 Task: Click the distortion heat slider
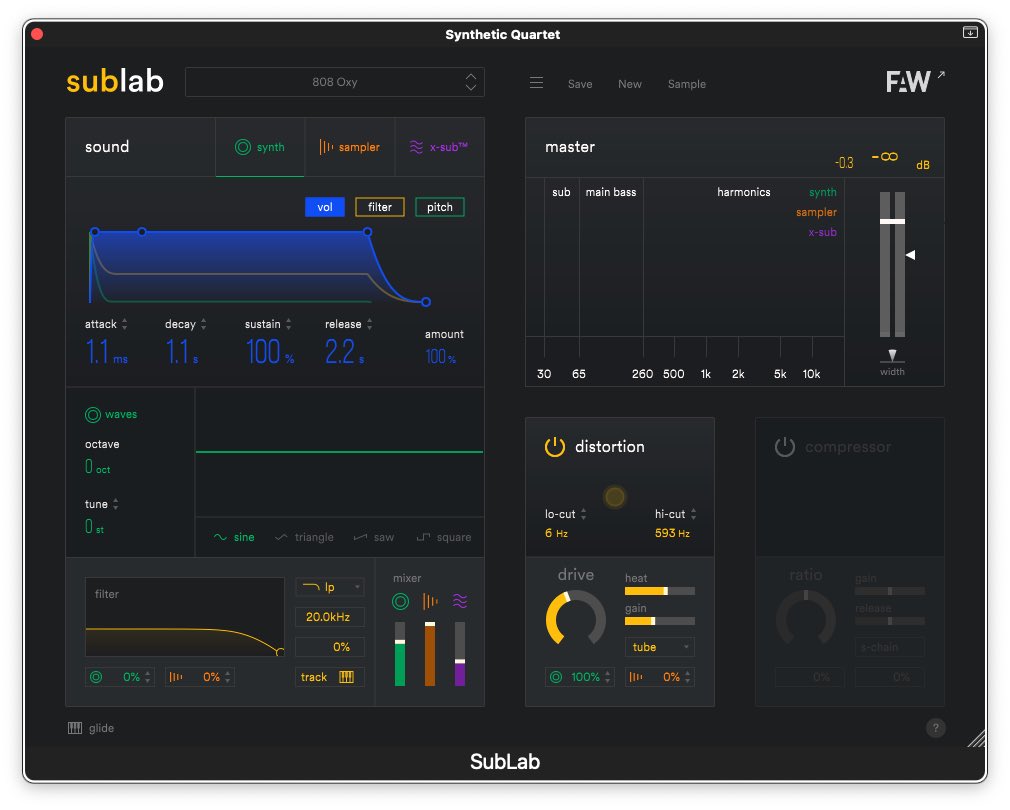tap(660, 590)
